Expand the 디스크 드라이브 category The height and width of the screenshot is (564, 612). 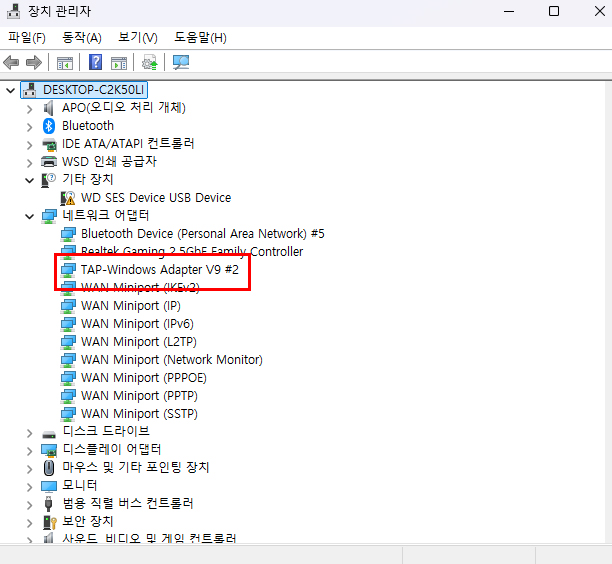click(30, 432)
